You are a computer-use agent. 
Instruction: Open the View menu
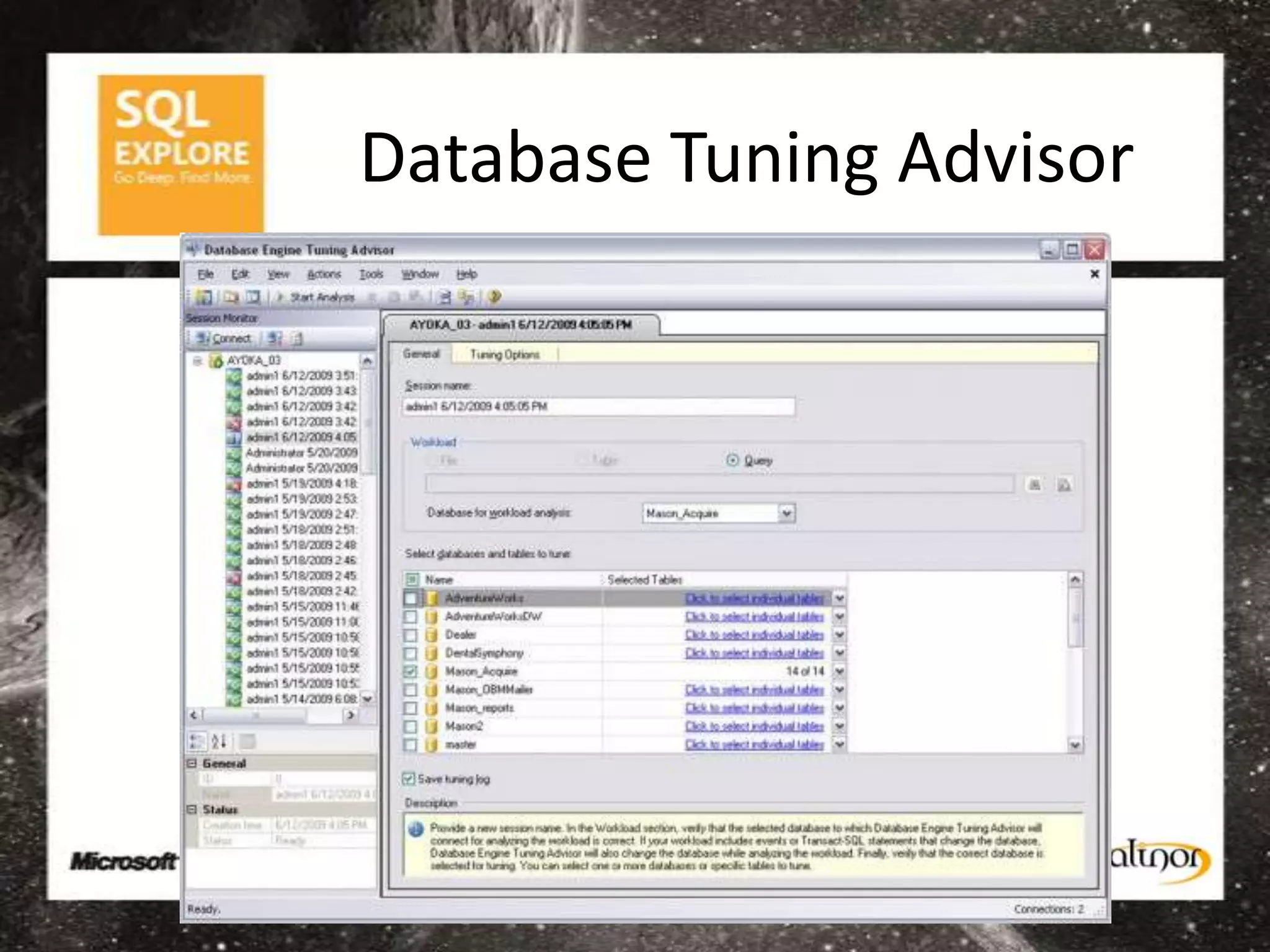point(278,274)
